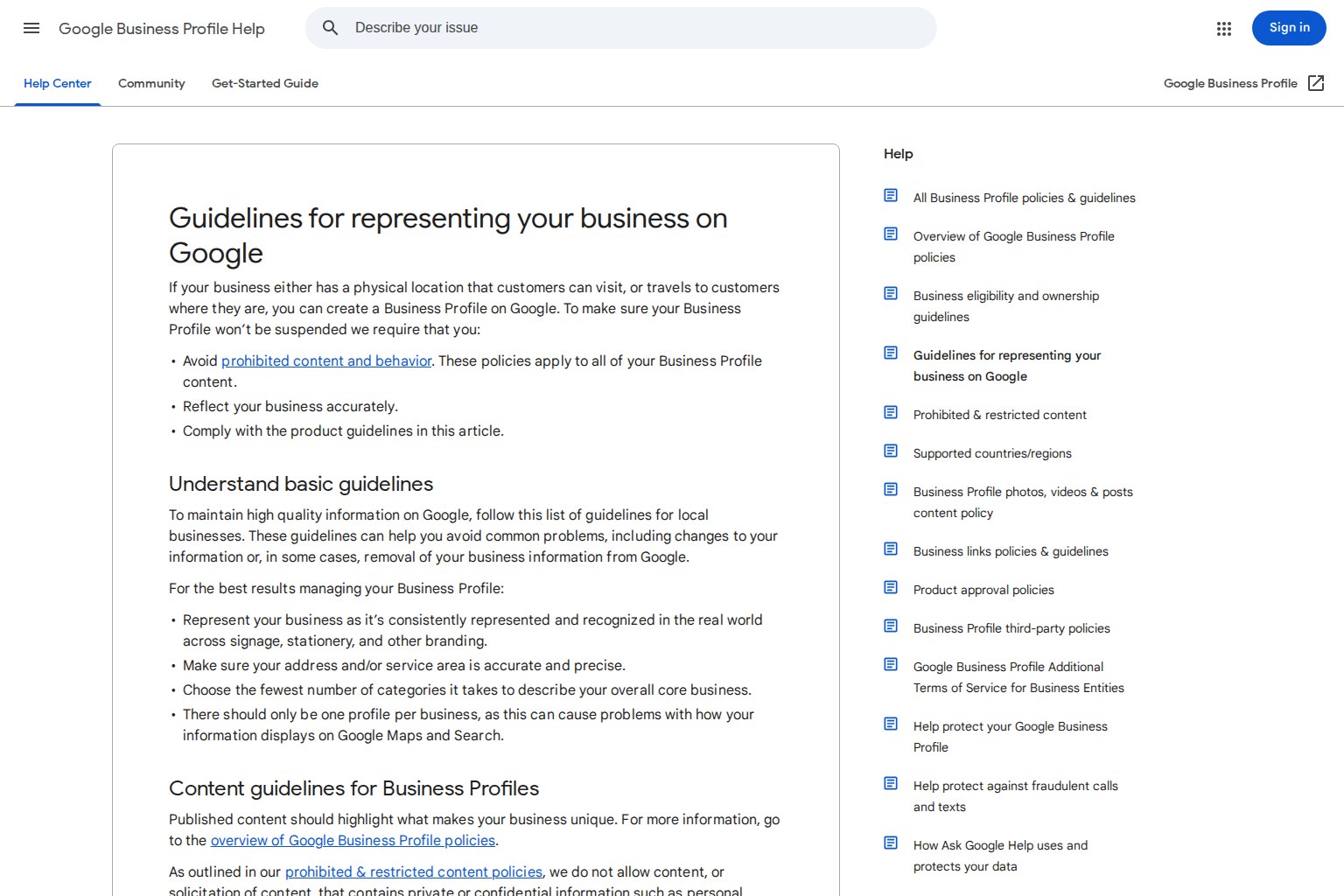Open the Product approval policies article
The height and width of the screenshot is (896, 1344).
pyautogui.click(x=983, y=590)
